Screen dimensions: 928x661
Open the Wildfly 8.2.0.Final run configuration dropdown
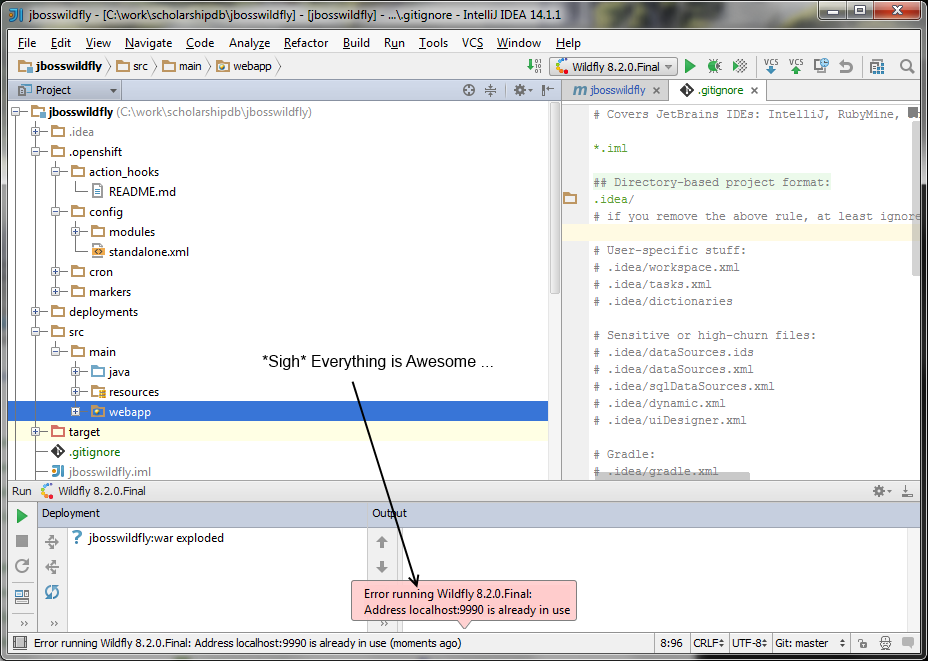613,66
